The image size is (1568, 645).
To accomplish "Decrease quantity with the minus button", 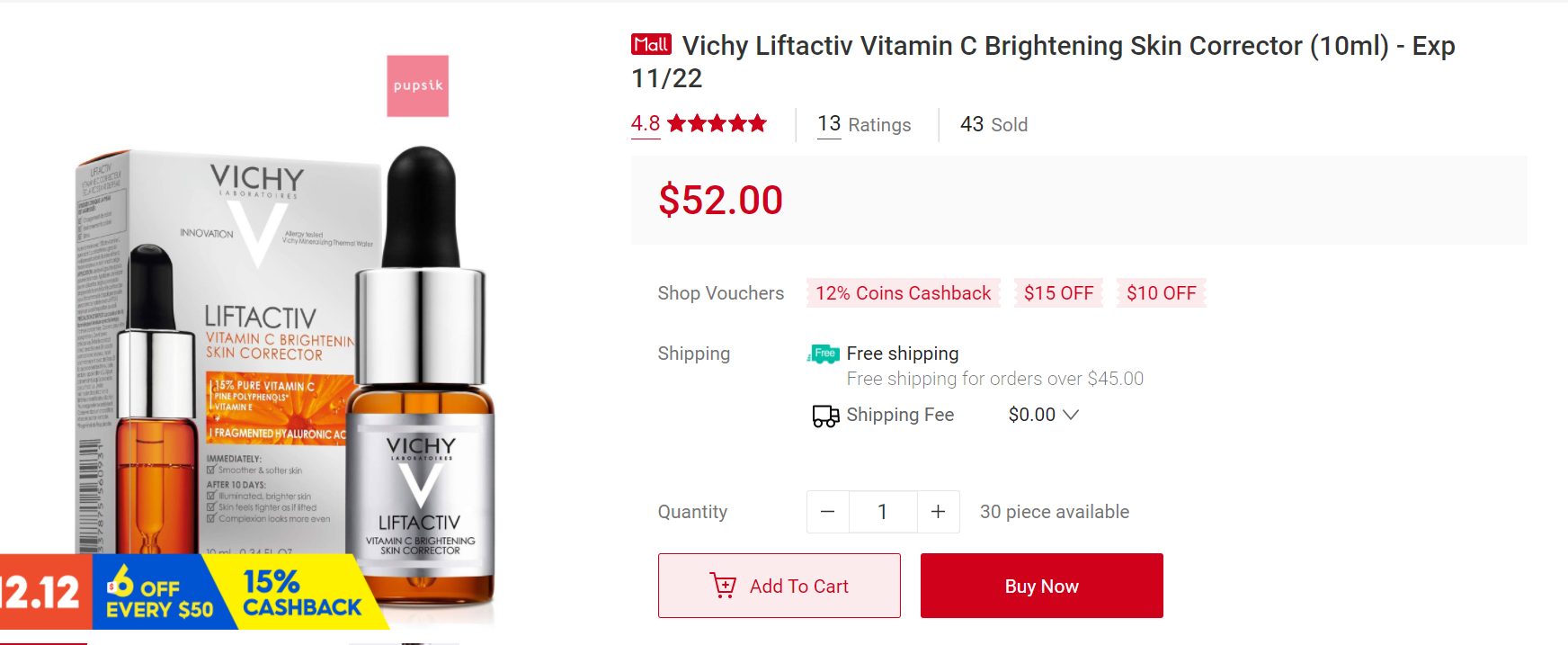I will 828,512.
